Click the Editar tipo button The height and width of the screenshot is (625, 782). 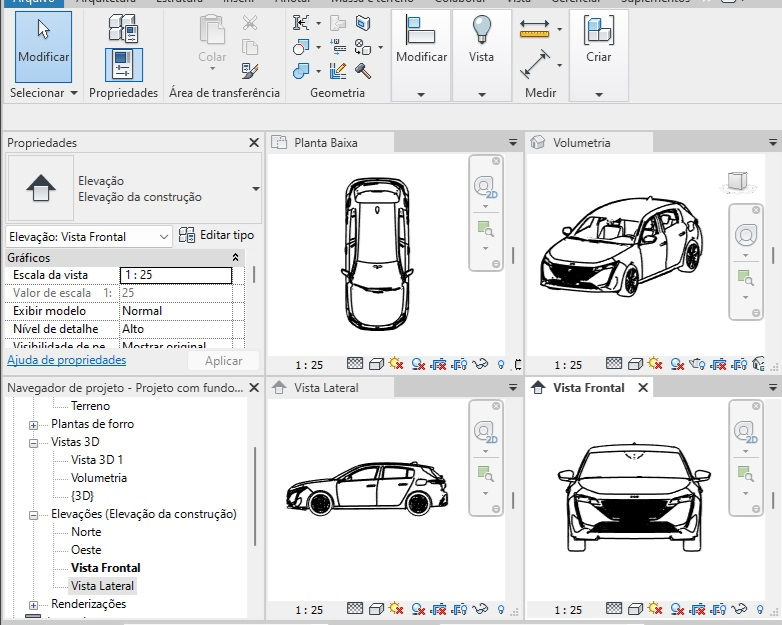pos(216,235)
